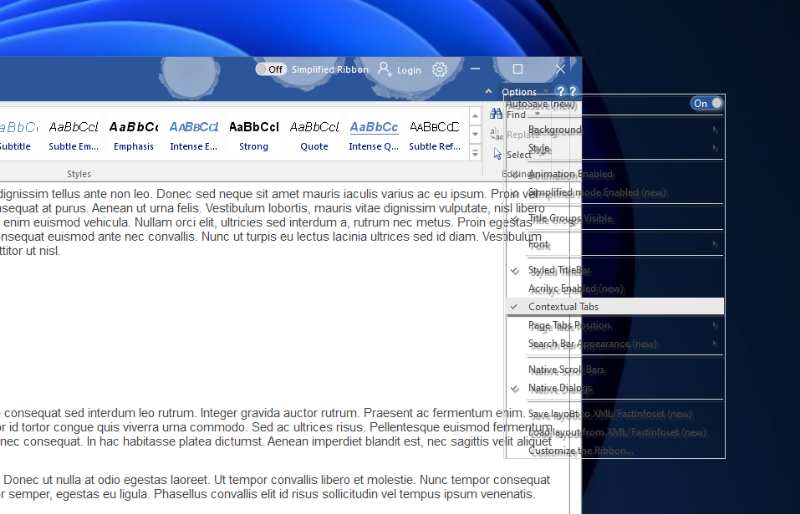Apply the Intense Quote style
800x514 pixels.
point(374,135)
